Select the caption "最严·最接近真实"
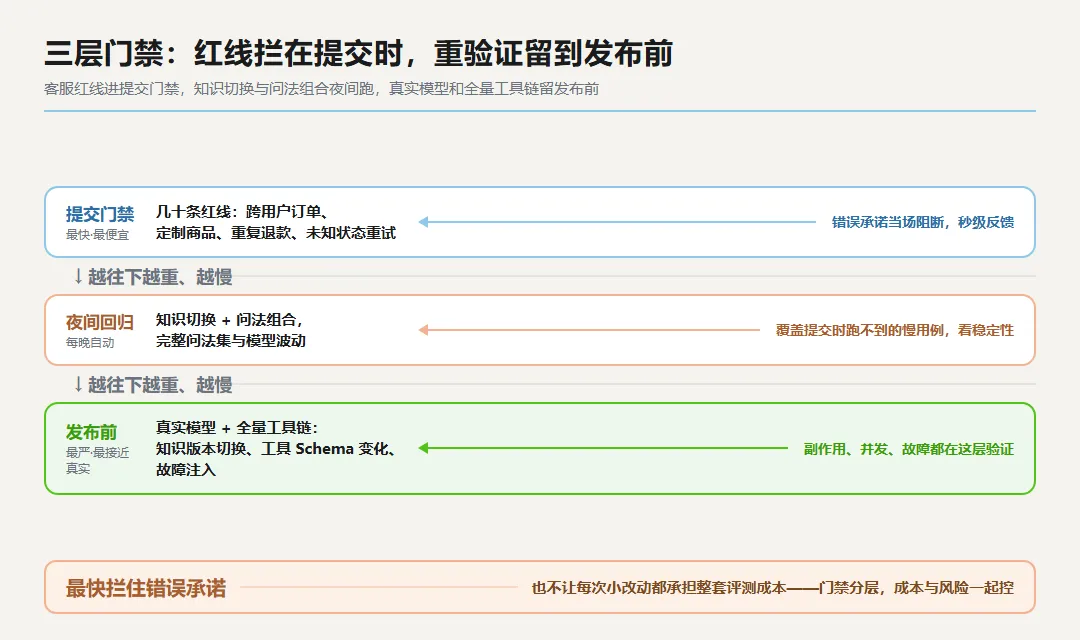 (x=98, y=460)
